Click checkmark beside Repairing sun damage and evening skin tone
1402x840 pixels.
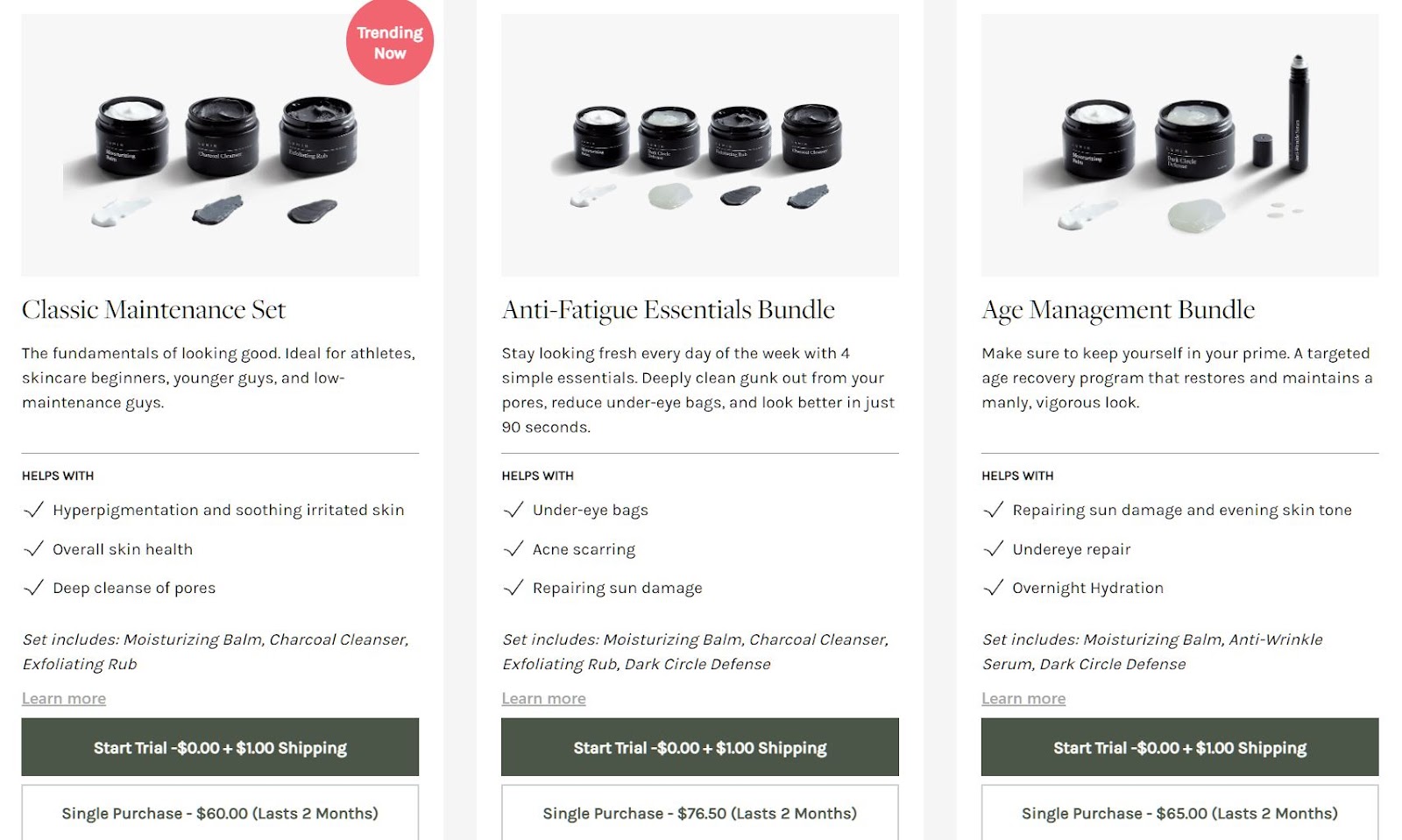(994, 510)
